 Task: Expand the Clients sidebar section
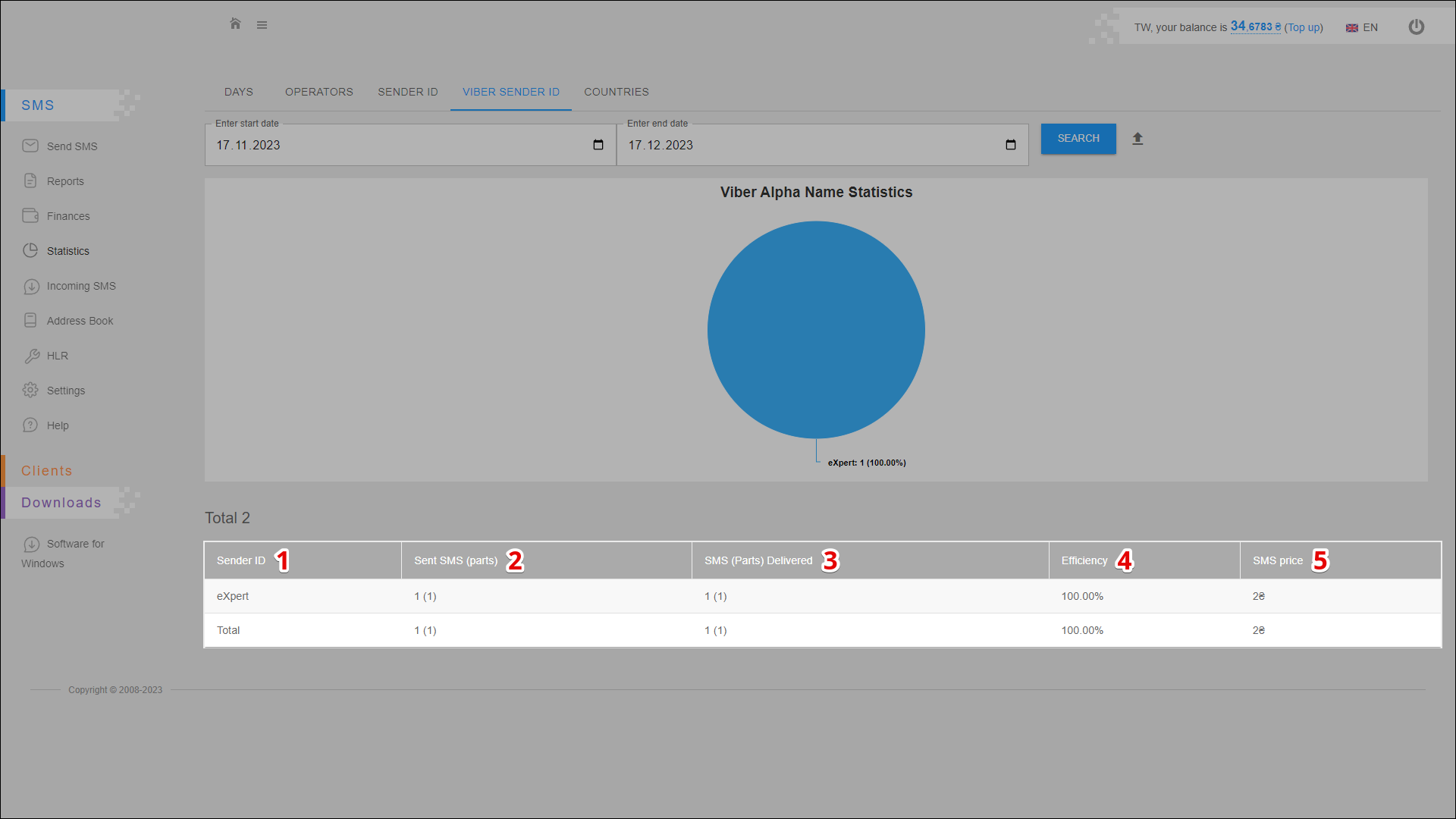47,471
